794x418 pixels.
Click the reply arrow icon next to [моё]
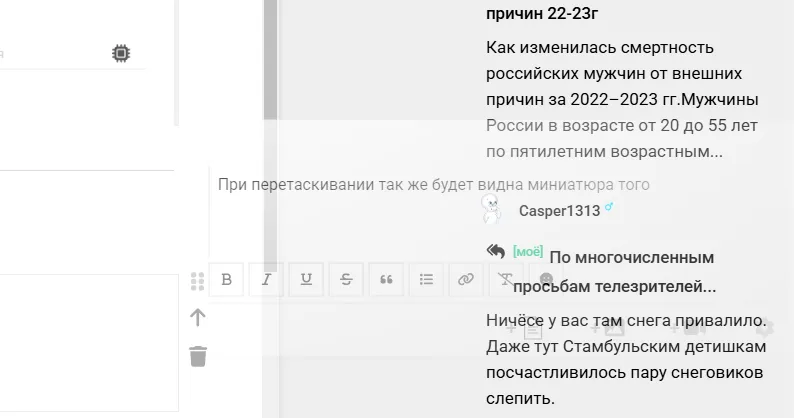tap(496, 251)
